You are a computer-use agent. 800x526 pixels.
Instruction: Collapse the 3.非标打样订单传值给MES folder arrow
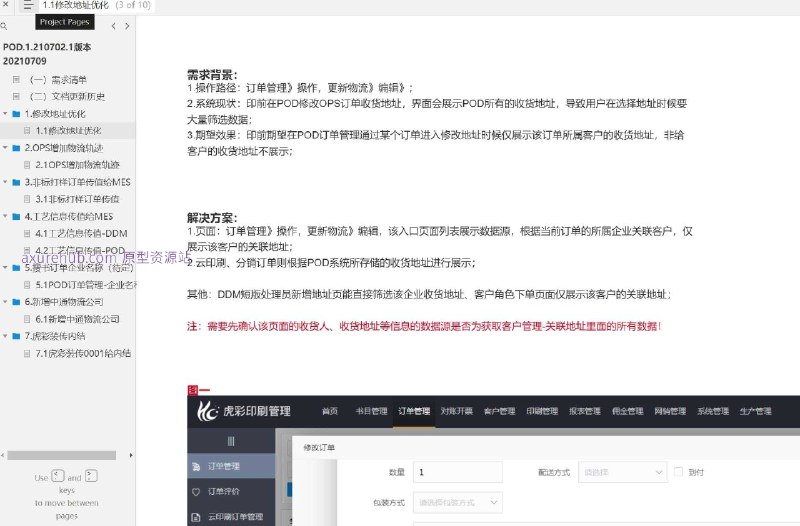click(5, 182)
